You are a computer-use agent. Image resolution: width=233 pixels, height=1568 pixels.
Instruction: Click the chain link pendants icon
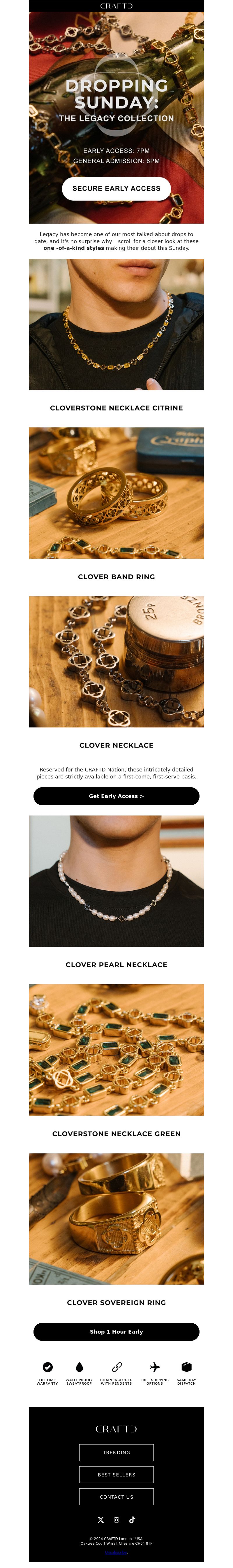pos(117,1367)
